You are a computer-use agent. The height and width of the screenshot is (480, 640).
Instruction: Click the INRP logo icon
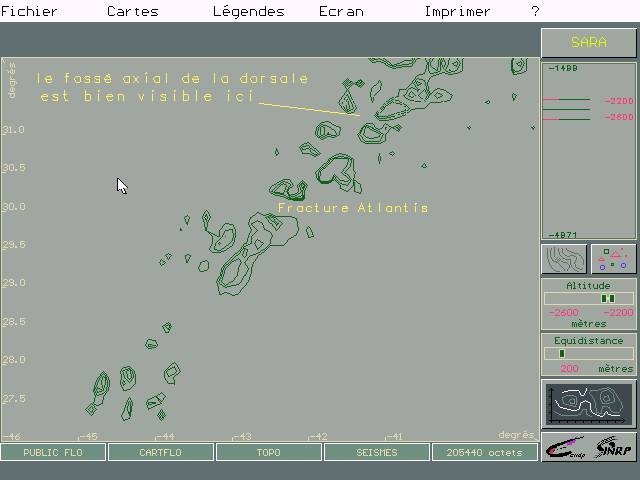pyautogui.click(x=613, y=446)
